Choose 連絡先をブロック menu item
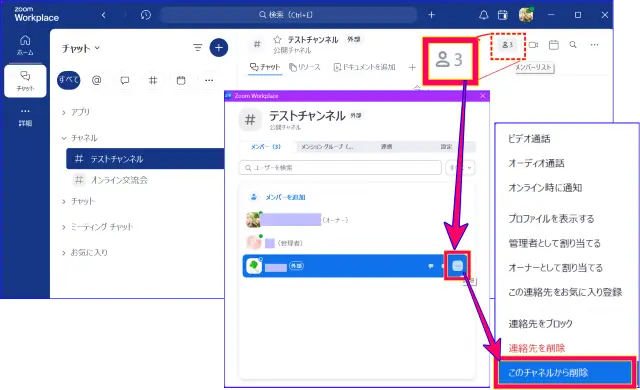Image resolution: width=640 pixels, height=390 pixels. [x=540, y=324]
